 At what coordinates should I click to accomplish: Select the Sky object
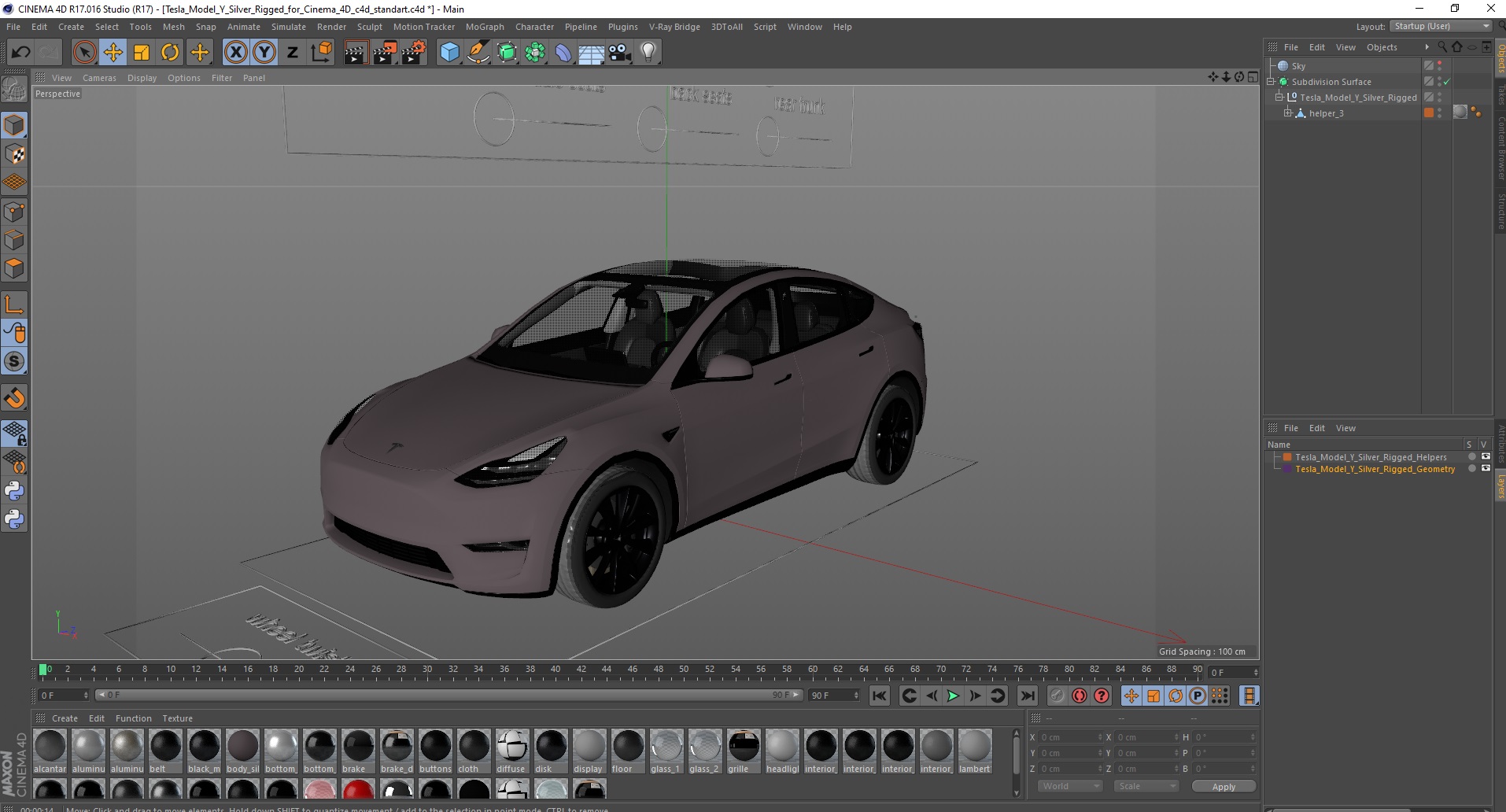point(1298,66)
